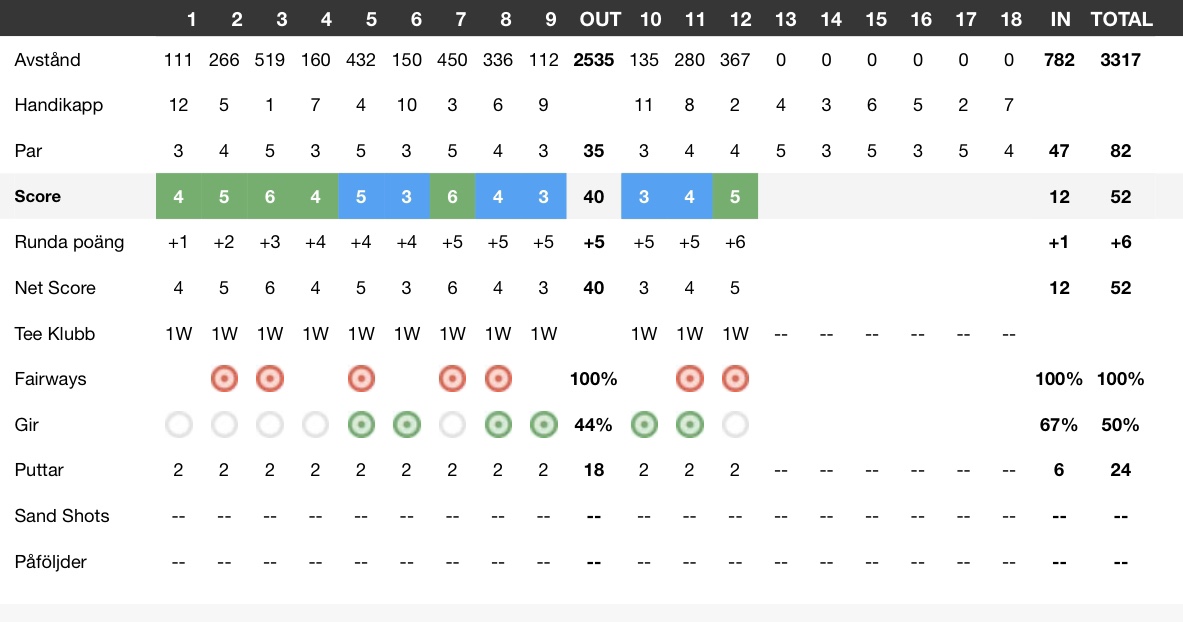This screenshot has height=622, width=1183.
Task: Select the green score cell for hole 3
Action: (269, 196)
